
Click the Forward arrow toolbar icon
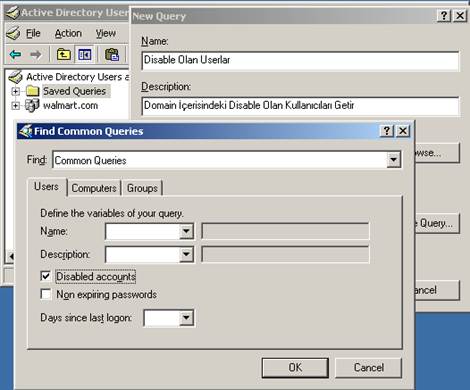(x=35, y=54)
